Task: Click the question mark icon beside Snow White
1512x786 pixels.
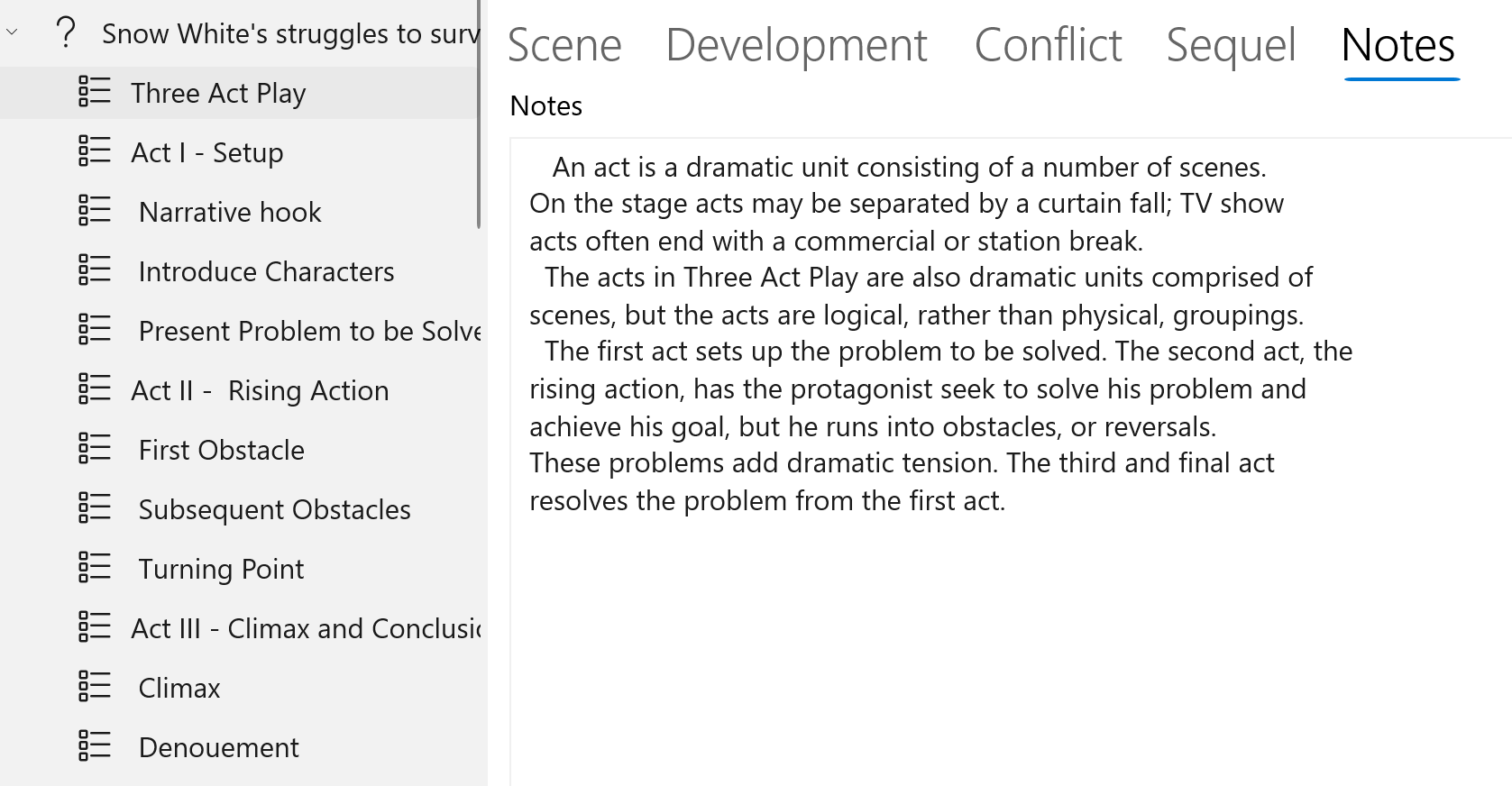Action: tap(65, 33)
